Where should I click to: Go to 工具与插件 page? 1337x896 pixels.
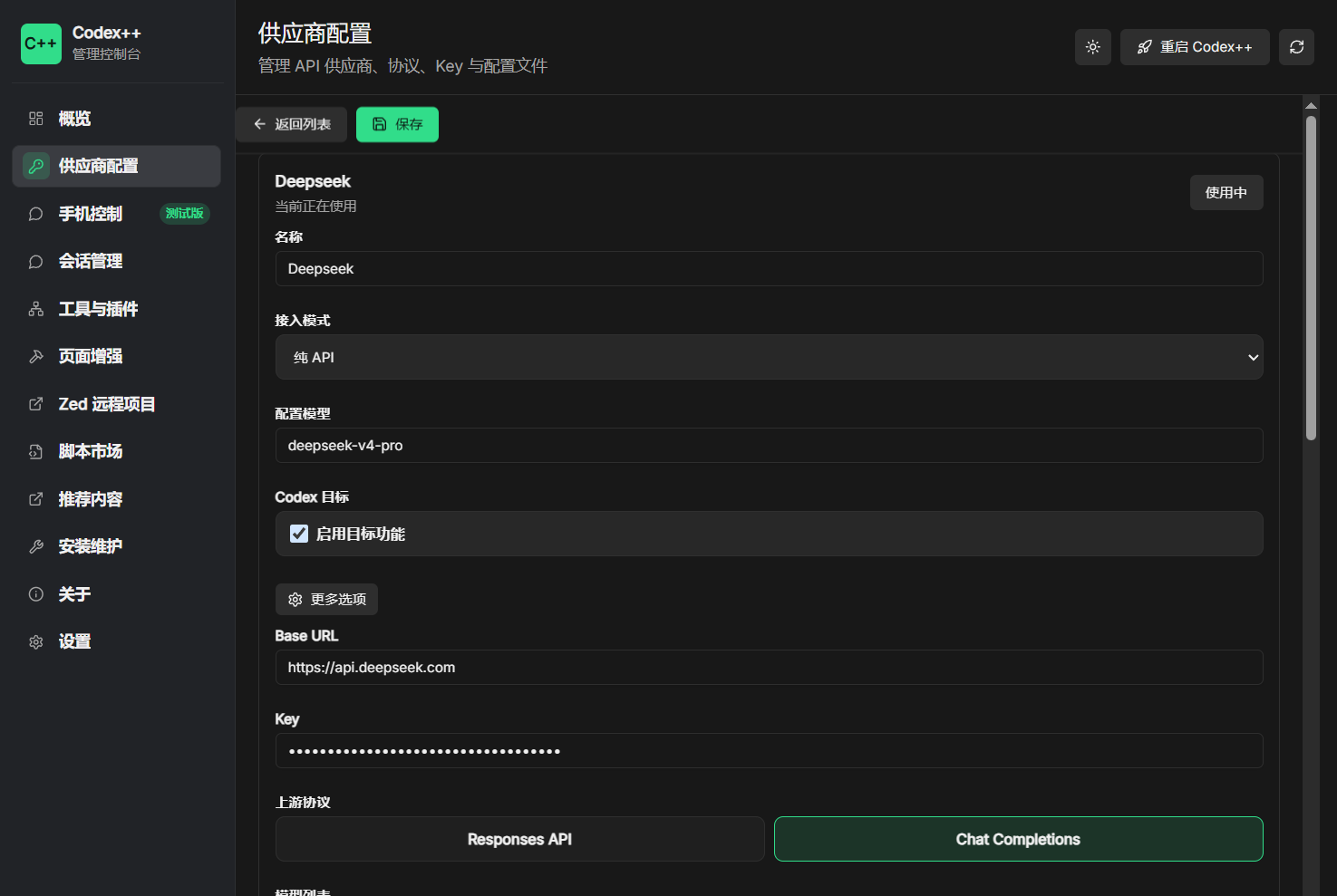[x=117, y=309]
